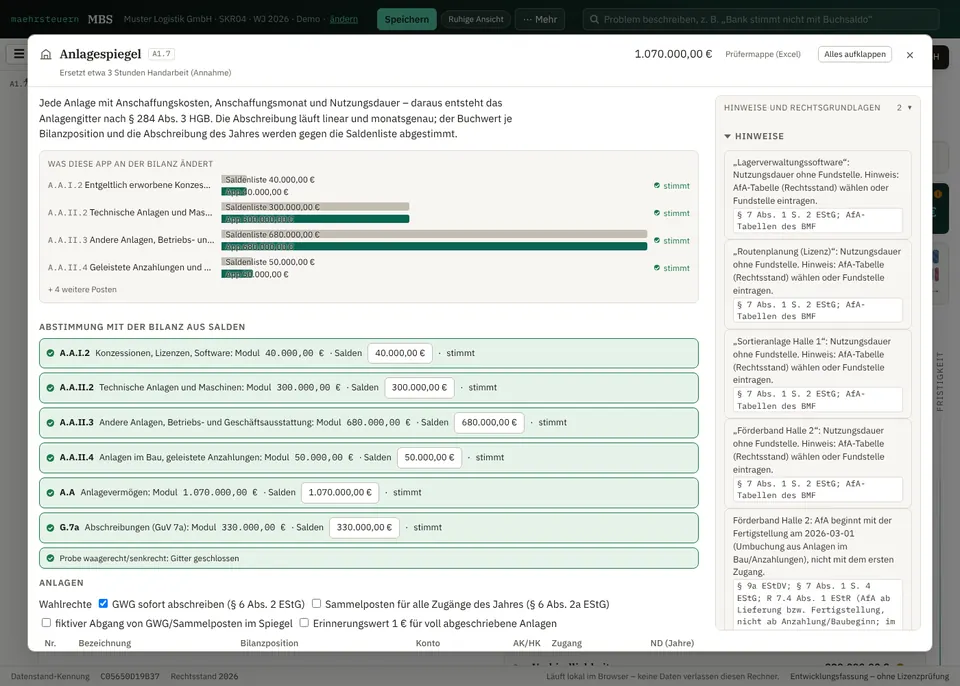Click ND (Jahre) column header
The width and height of the screenshot is (960, 686).
(672, 643)
